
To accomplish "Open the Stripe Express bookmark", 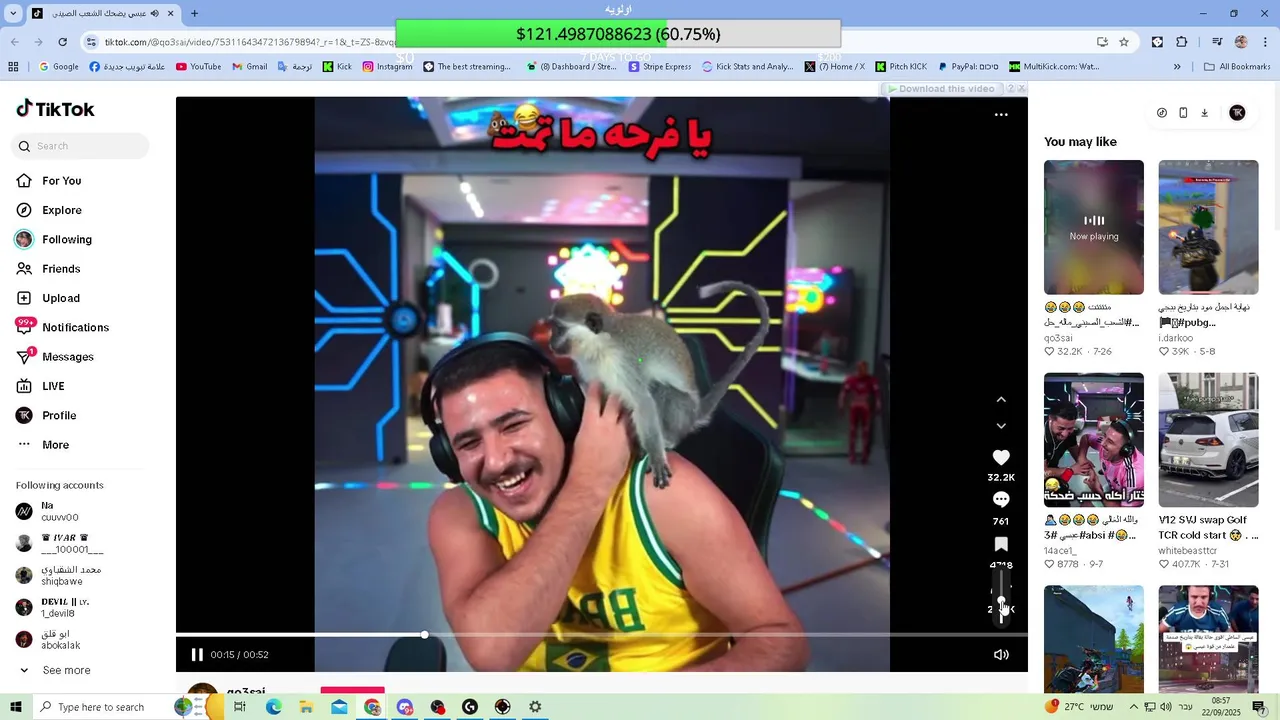I will coord(660,67).
